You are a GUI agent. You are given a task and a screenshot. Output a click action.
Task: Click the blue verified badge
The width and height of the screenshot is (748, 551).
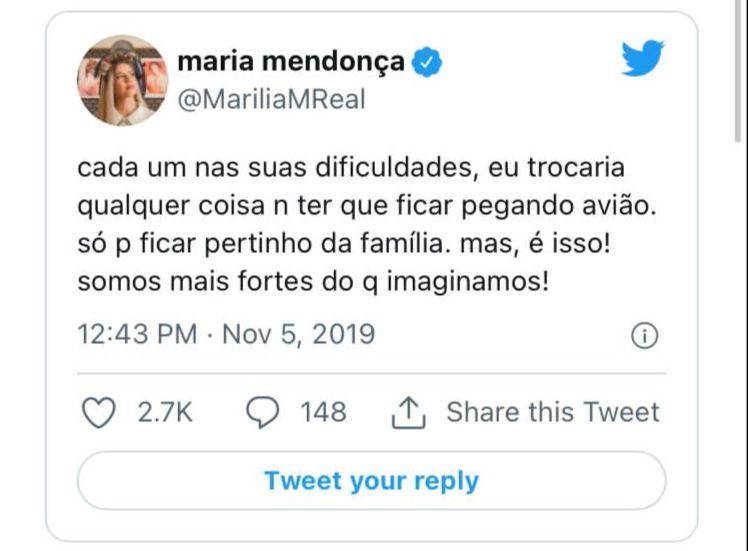click(428, 63)
